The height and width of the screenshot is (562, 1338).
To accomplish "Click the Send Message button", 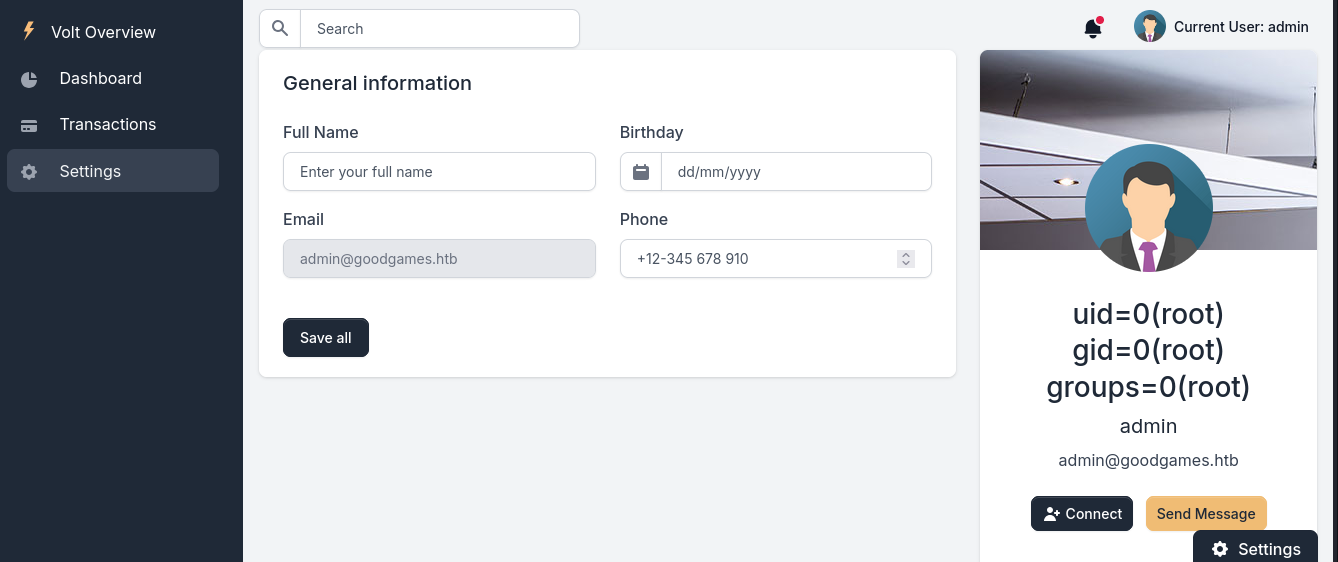I will [x=1206, y=514].
